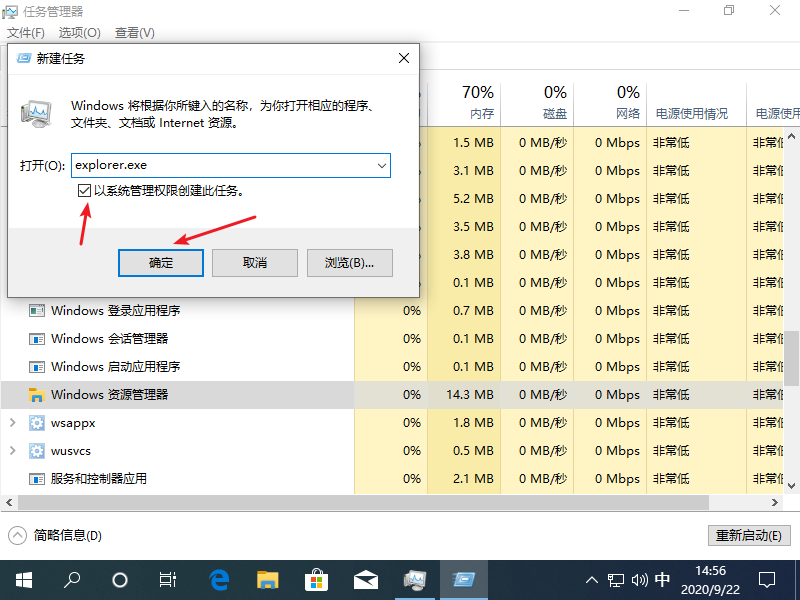The height and width of the screenshot is (600, 800).
Task: Open the 文件 menu
Action: (25, 32)
